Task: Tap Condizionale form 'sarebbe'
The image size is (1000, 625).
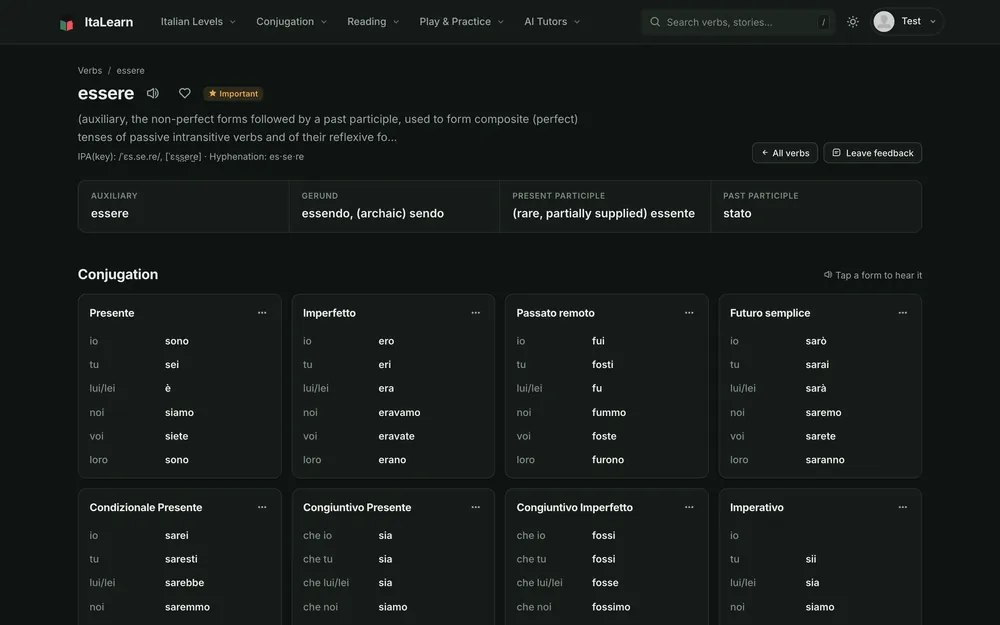Action: (184, 583)
